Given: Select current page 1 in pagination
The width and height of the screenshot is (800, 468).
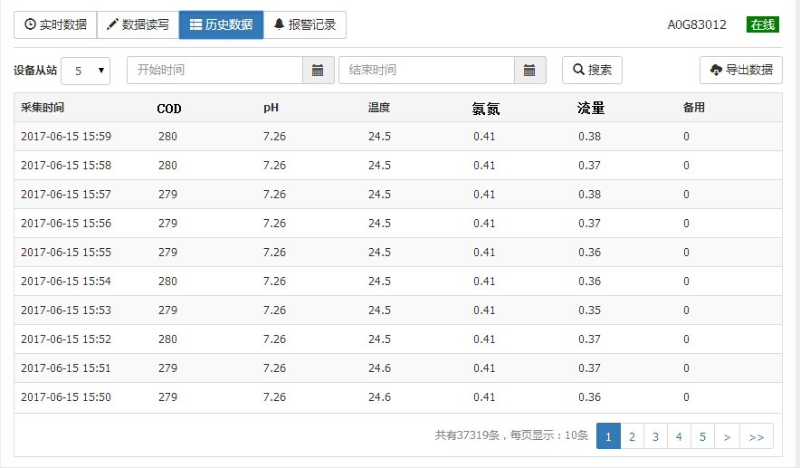Looking at the screenshot, I should pos(608,436).
